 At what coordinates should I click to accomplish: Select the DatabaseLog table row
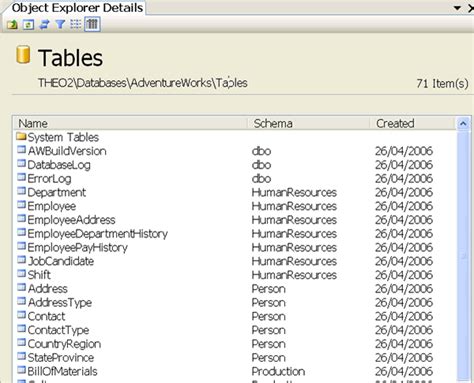[235, 165]
